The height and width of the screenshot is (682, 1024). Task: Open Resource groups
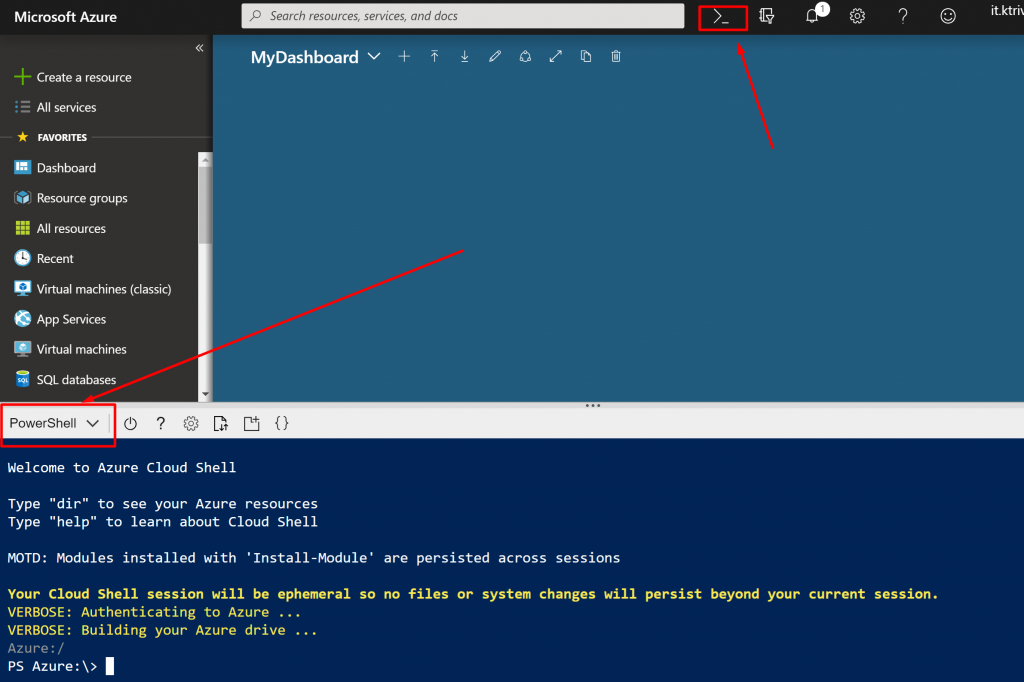pos(71,198)
